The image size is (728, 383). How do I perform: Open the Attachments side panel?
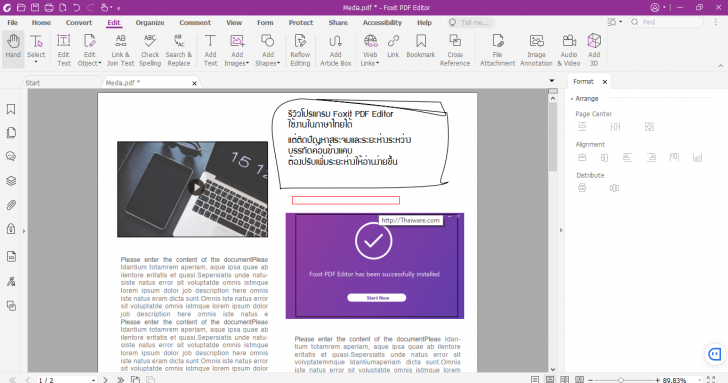point(11,205)
